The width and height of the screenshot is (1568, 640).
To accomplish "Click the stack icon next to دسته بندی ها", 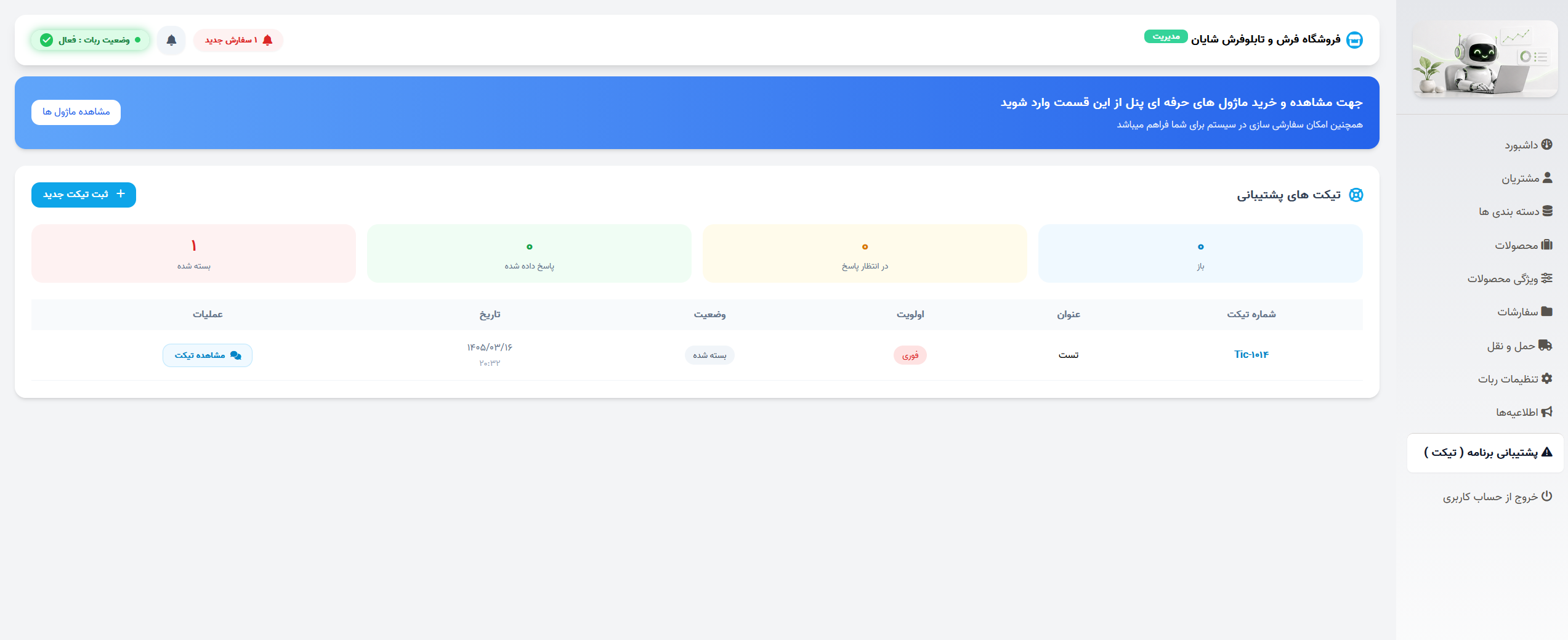I will point(1547,211).
